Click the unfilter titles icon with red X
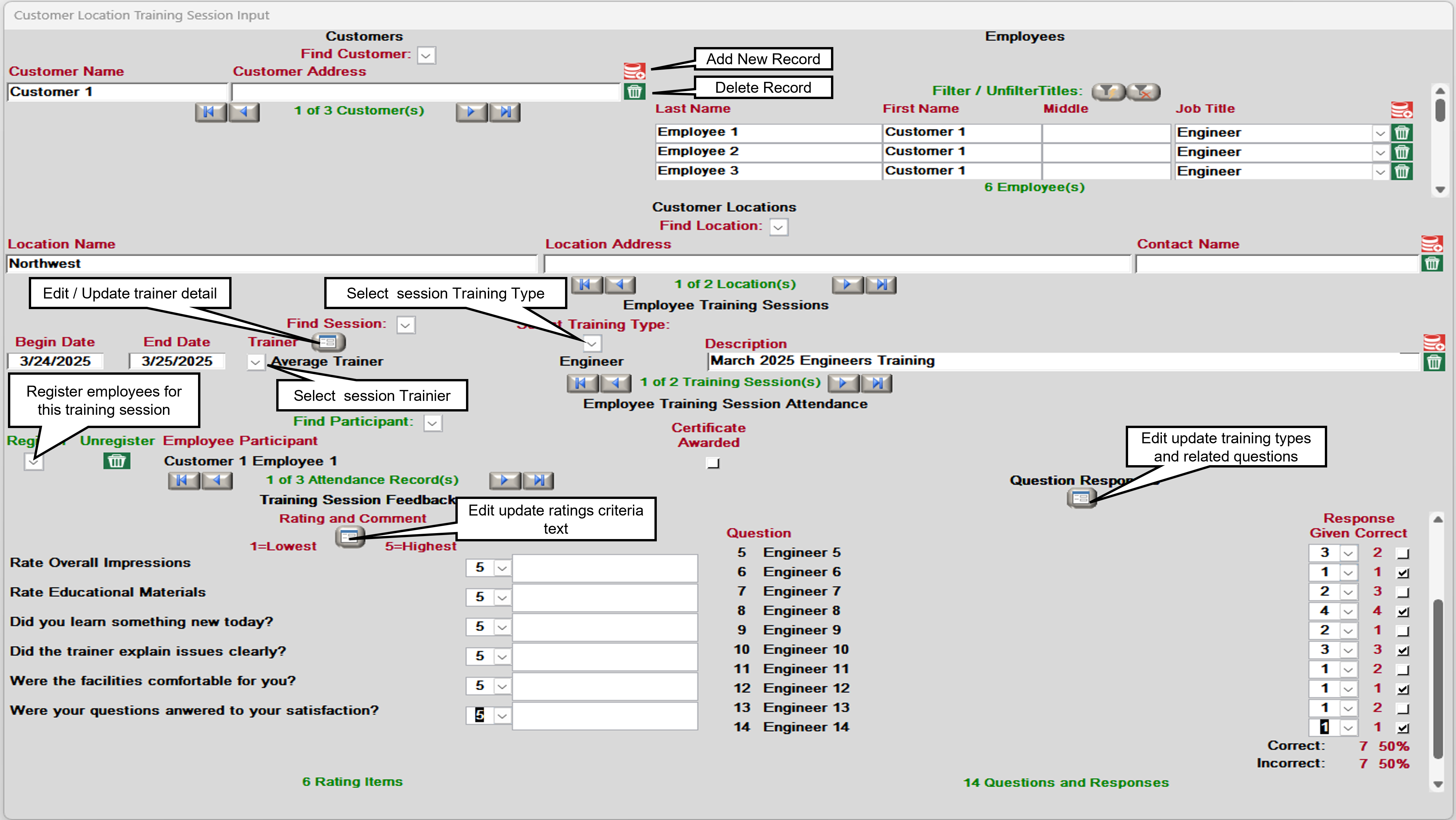 (x=1143, y=92)
